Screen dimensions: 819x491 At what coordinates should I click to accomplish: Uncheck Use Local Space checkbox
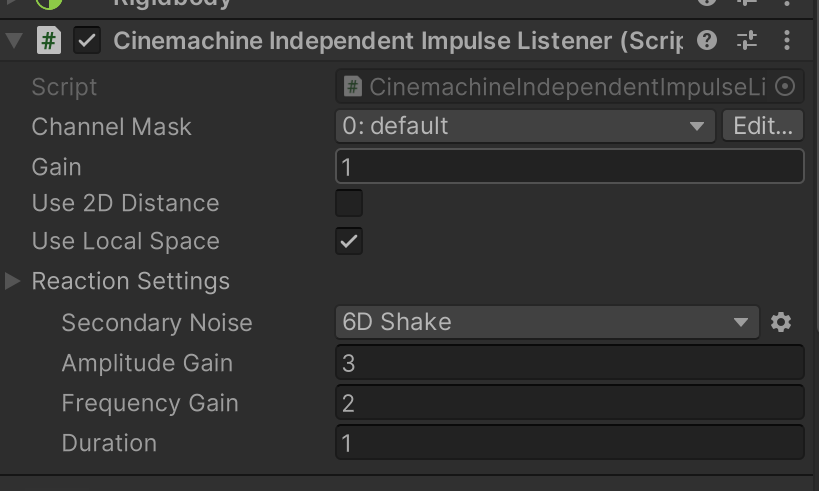pos(349,241)
